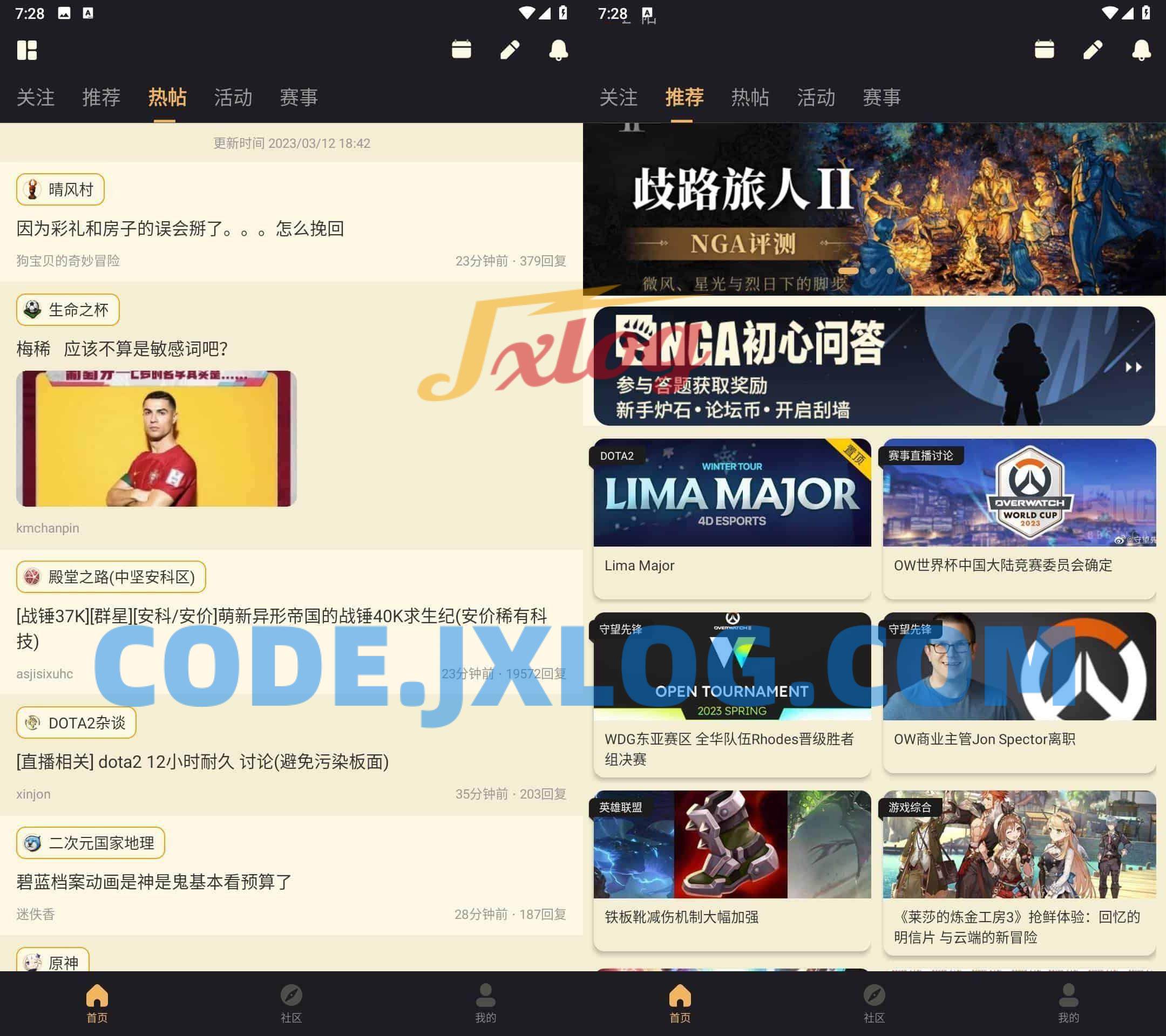The image size is (1166, 1036).
Task: Open the grid layout icon top-left
Action: 27,50
